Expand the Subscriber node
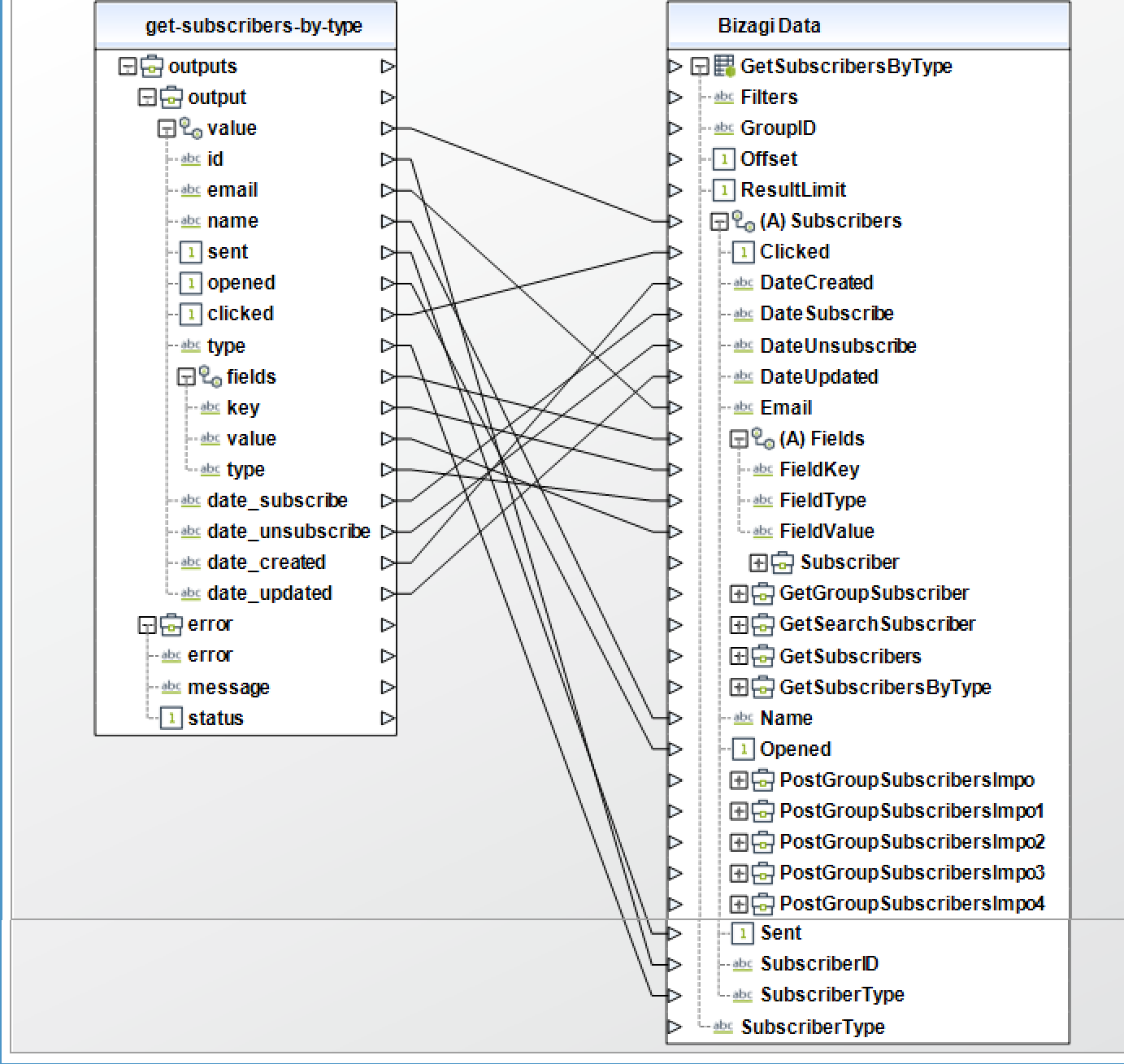 tap(758, 562)
